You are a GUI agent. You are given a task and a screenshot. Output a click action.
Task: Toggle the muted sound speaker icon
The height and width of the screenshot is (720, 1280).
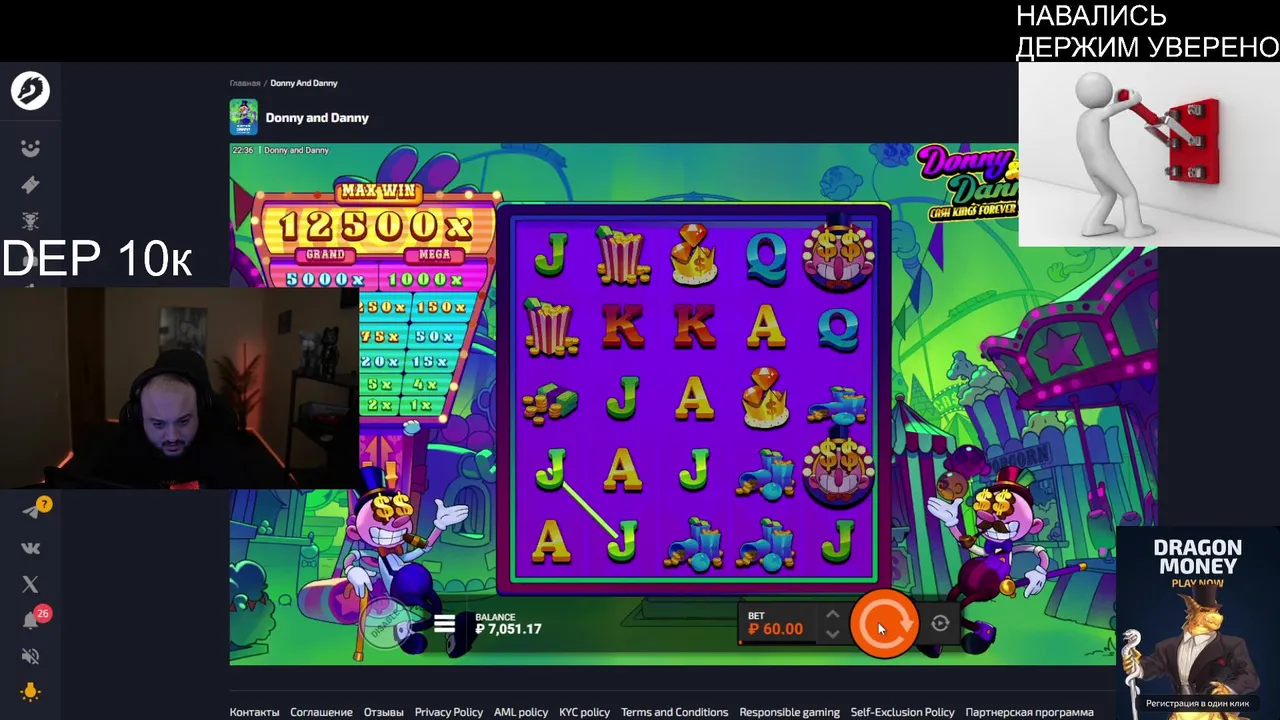coord(30,656)
